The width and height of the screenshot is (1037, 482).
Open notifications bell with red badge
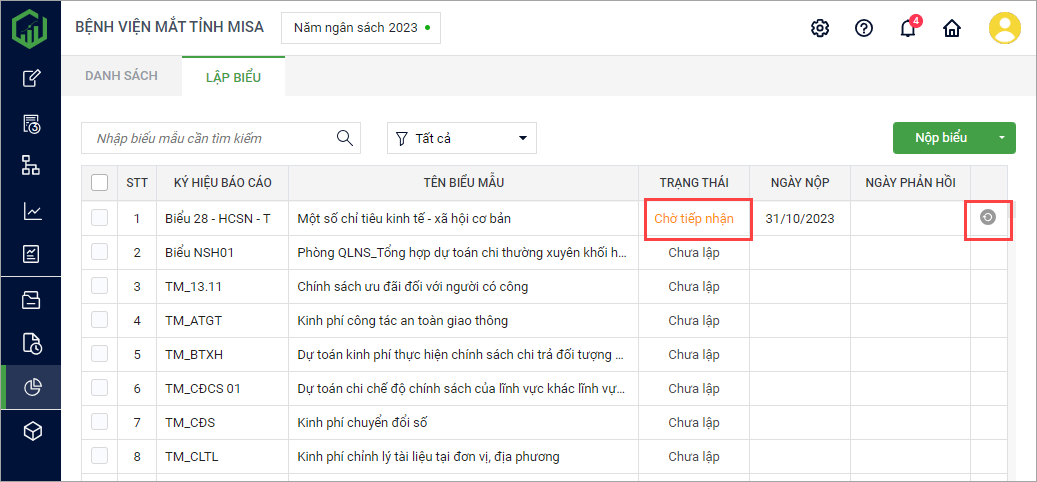pyautogui.click(x=908, y=28)
